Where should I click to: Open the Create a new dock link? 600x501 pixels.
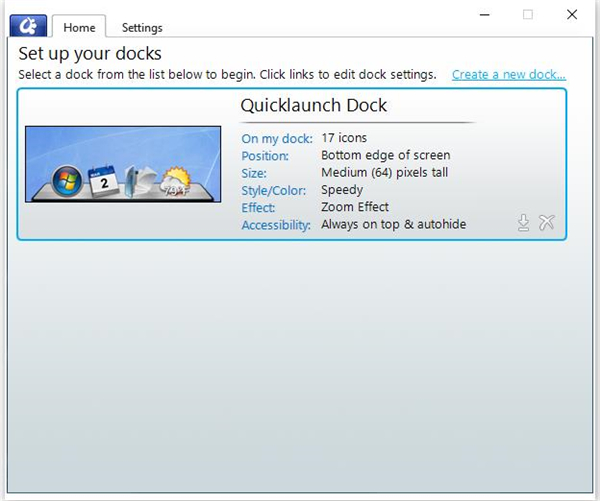pyautogui.click(x=508, y=75)
